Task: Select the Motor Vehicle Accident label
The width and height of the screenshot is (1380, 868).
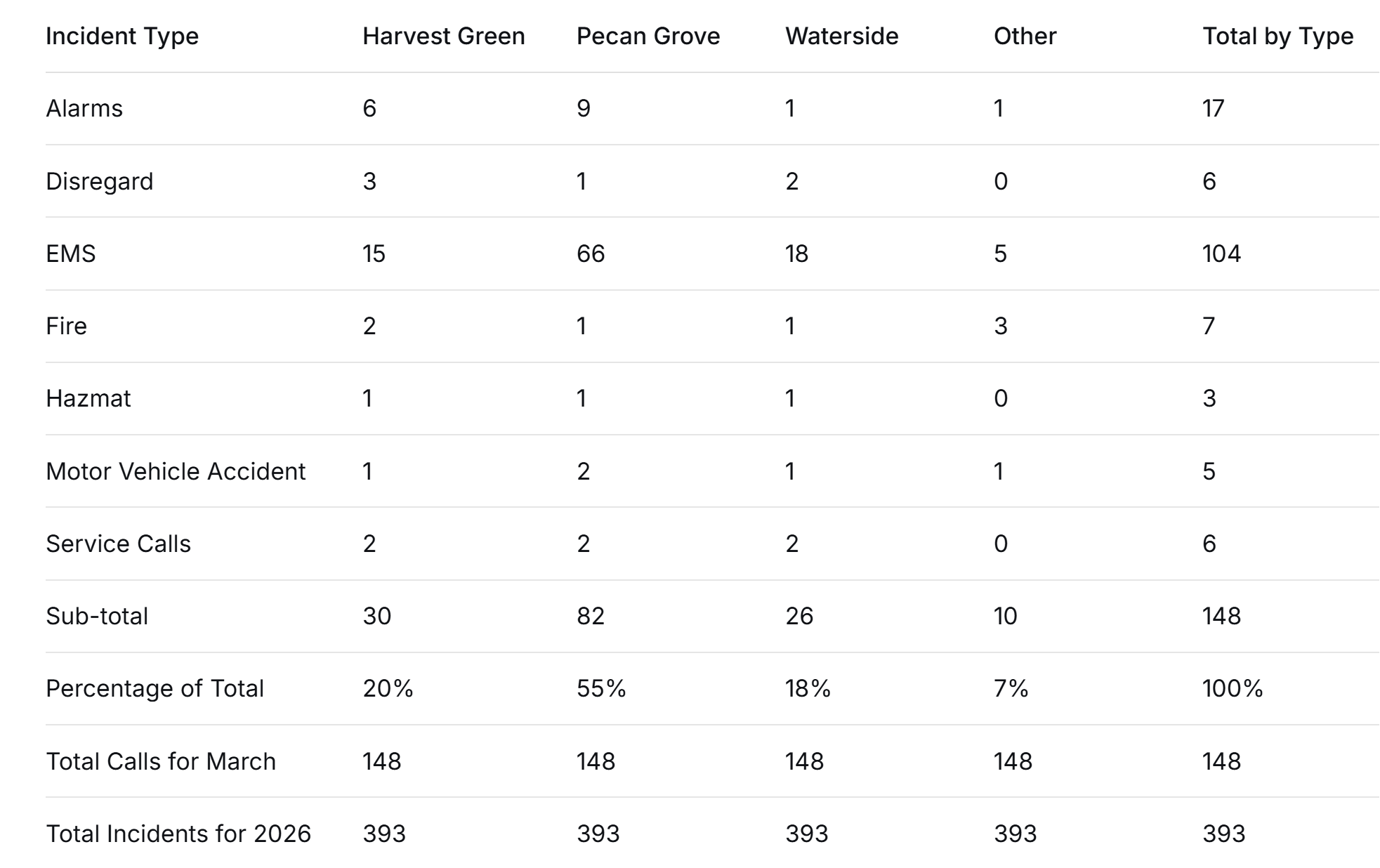Action: (176, 471)
